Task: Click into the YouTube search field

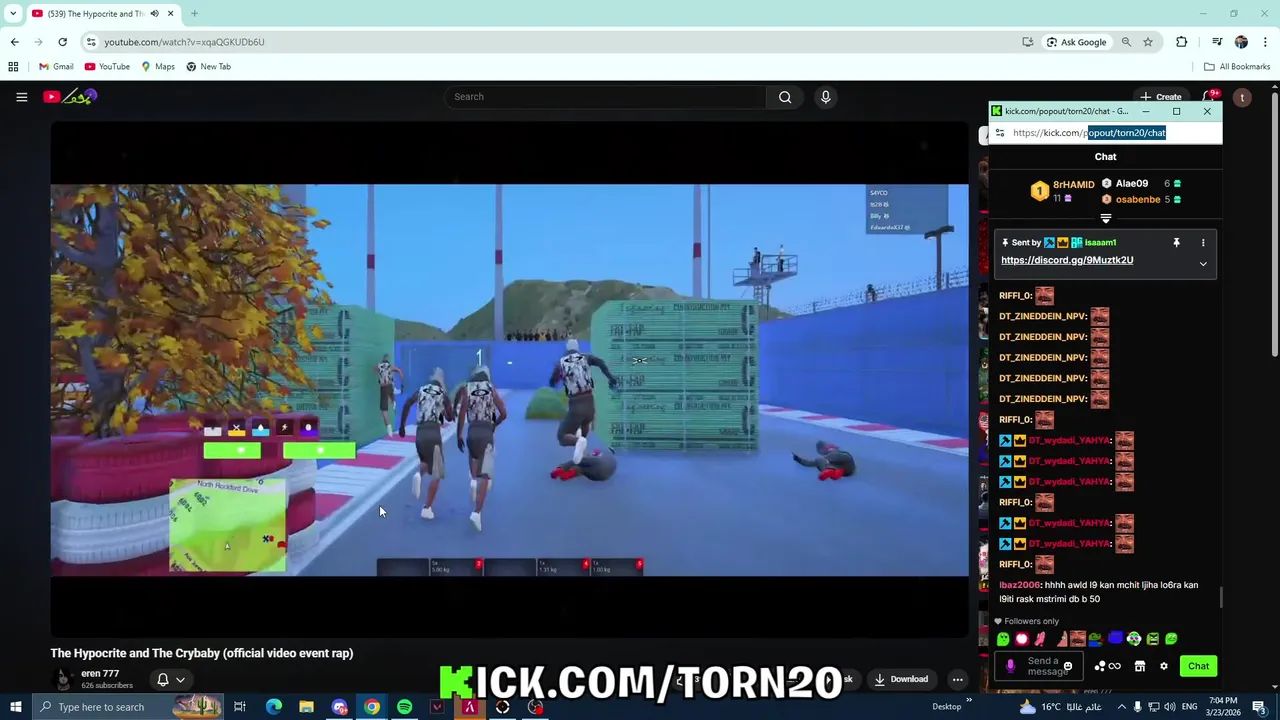Action: click(x=605, y=97)
